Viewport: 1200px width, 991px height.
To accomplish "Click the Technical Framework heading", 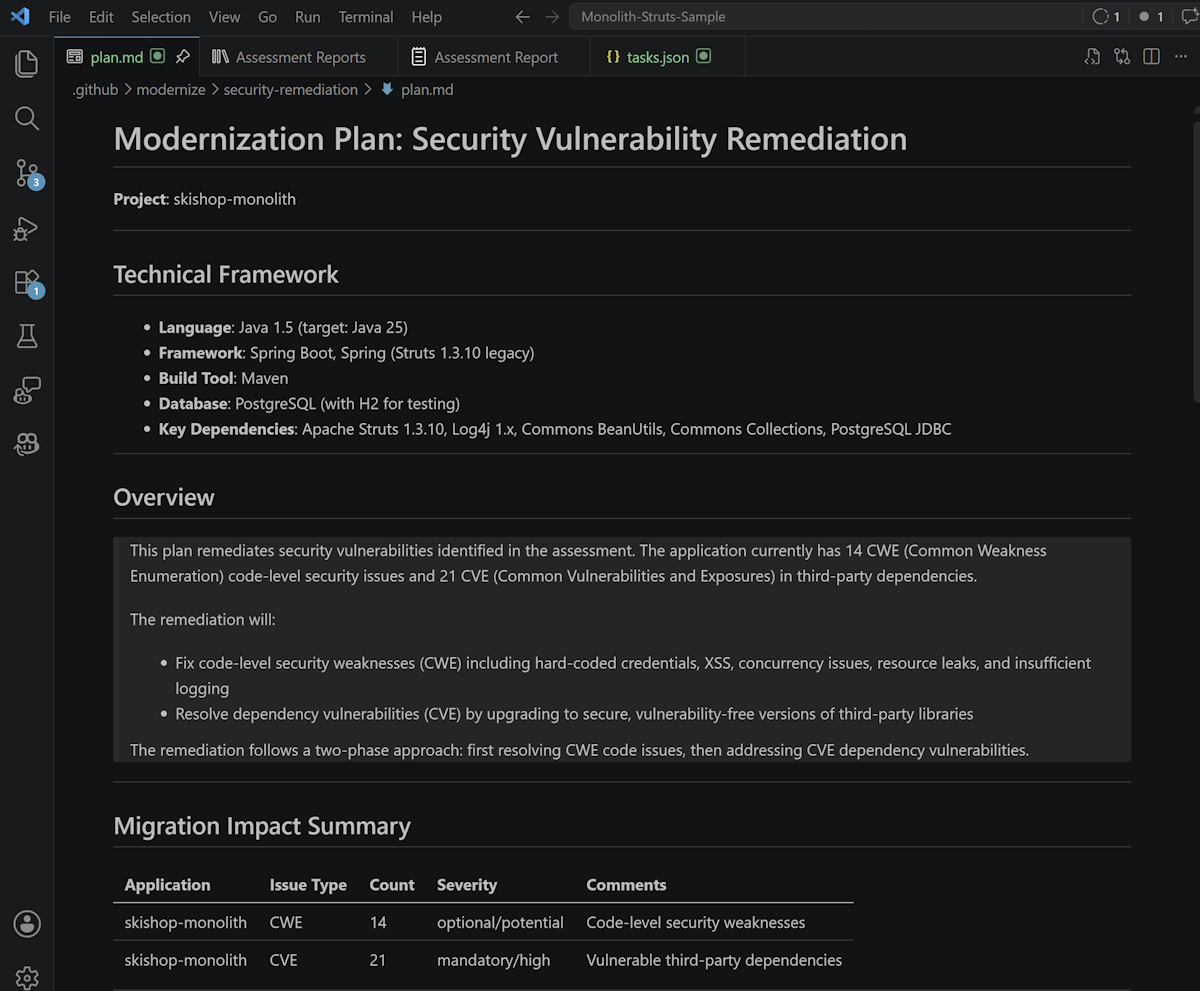I will pos(226,275).
